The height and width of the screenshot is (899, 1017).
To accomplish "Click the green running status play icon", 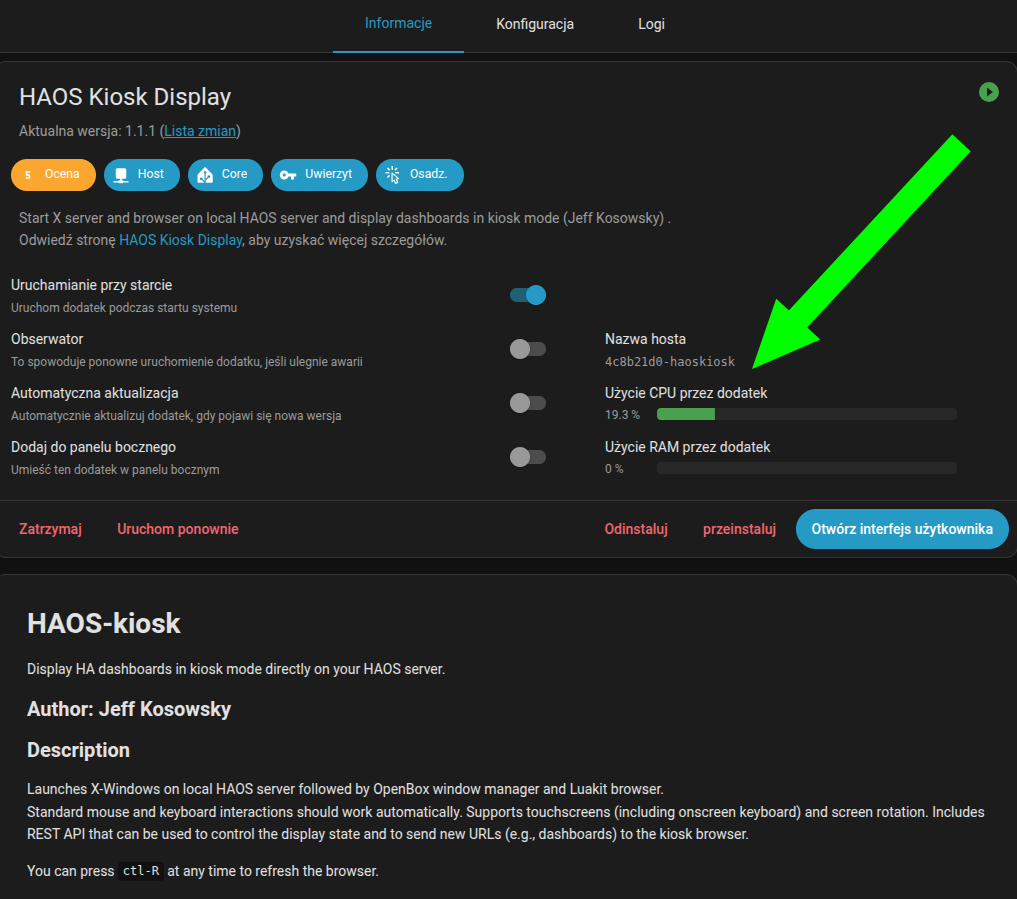I will (988, 92).
